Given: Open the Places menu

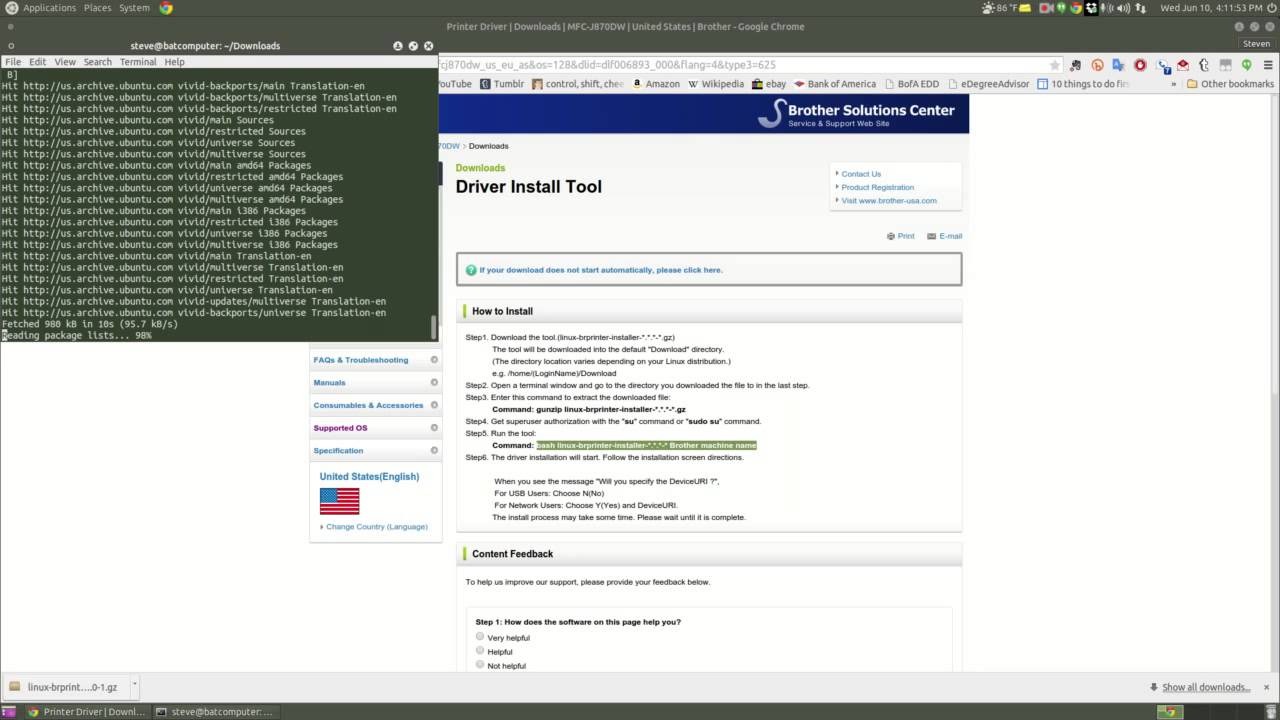Looking at the screenshot, I should coord(98,8).
